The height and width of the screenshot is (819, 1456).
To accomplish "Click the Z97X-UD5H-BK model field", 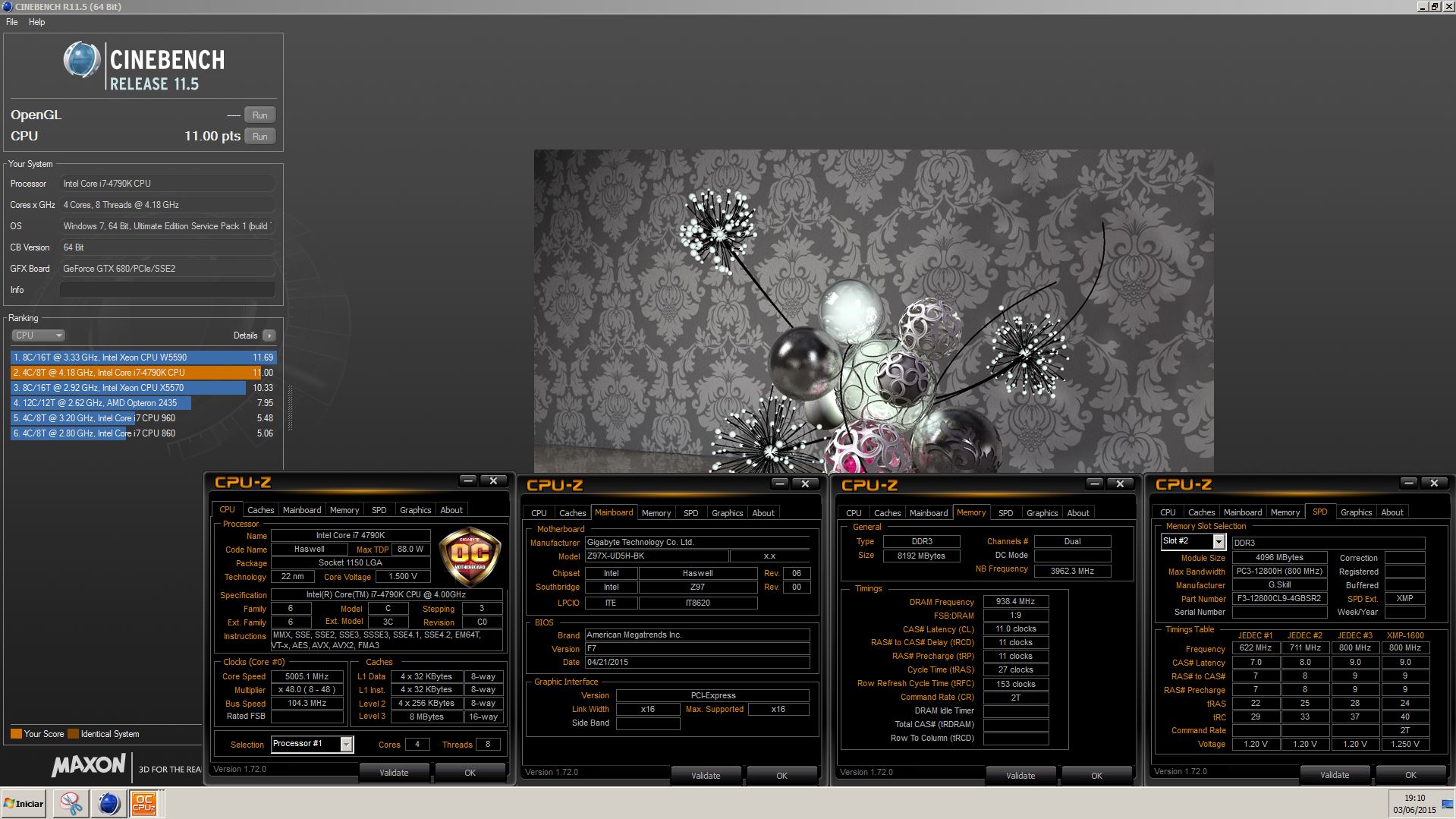I will (x=656, y=556).
